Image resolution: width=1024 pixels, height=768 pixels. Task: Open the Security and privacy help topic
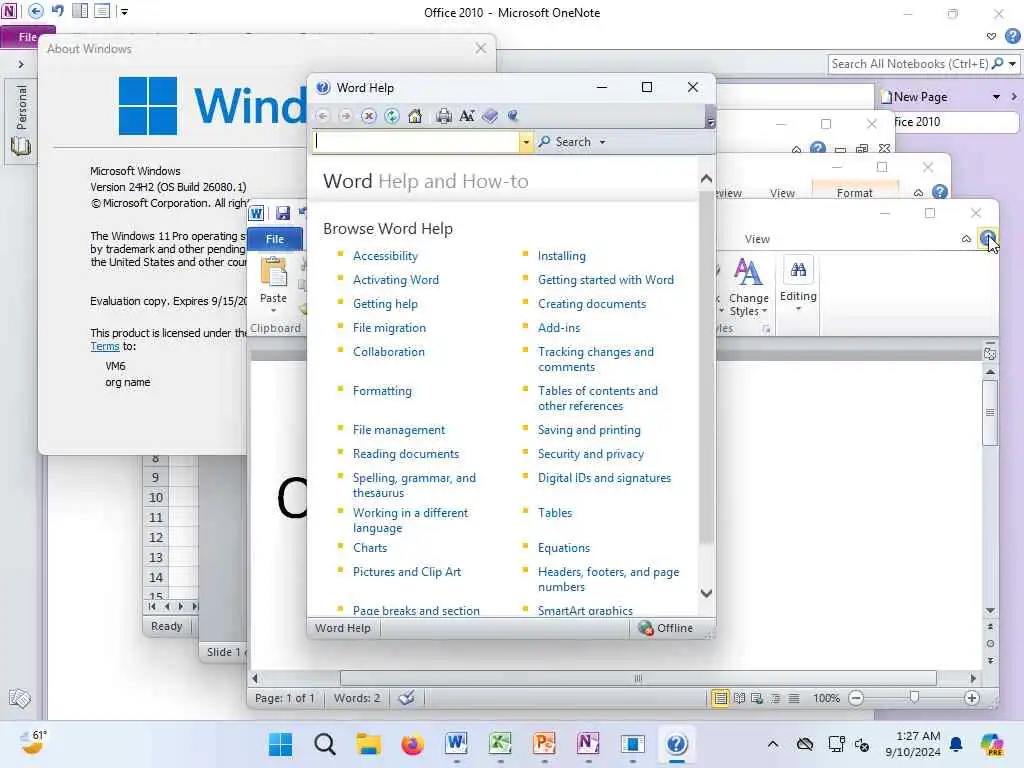(590, 454)
